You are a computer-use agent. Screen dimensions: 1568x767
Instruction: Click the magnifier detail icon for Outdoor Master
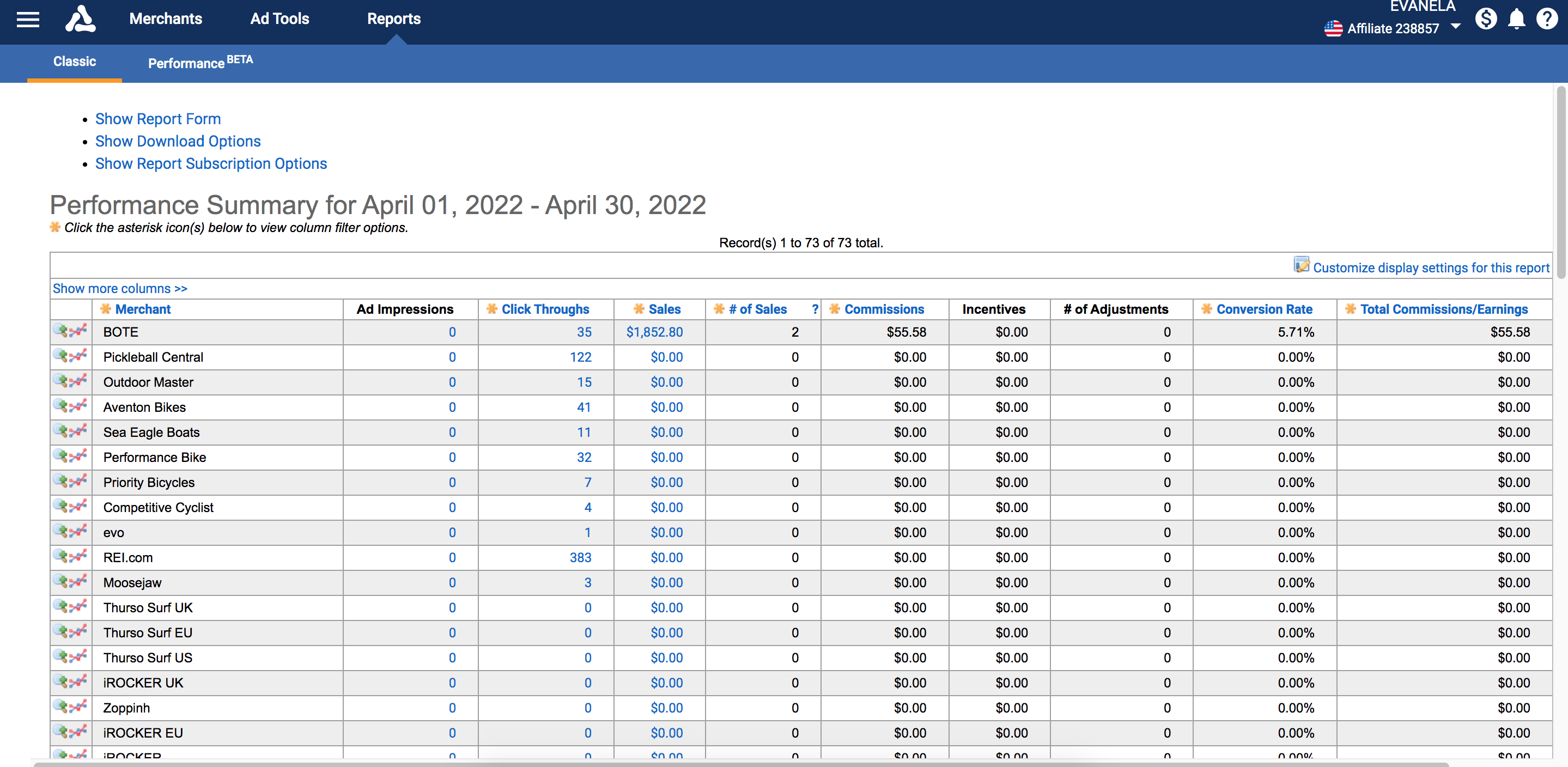(61, 380)
